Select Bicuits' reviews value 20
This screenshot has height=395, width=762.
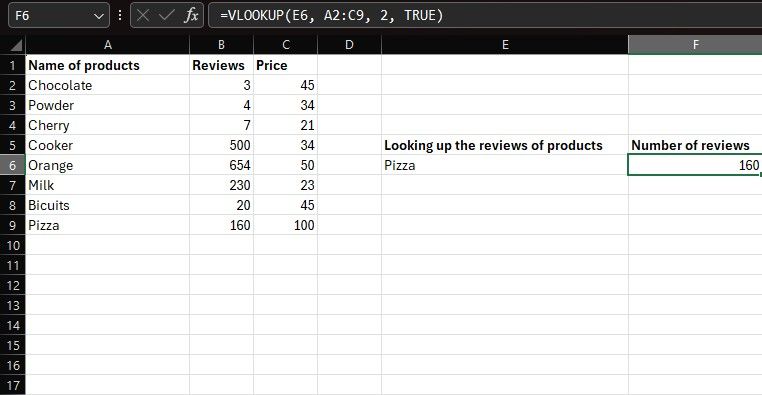pyautogui.click(x=221, y=206)
